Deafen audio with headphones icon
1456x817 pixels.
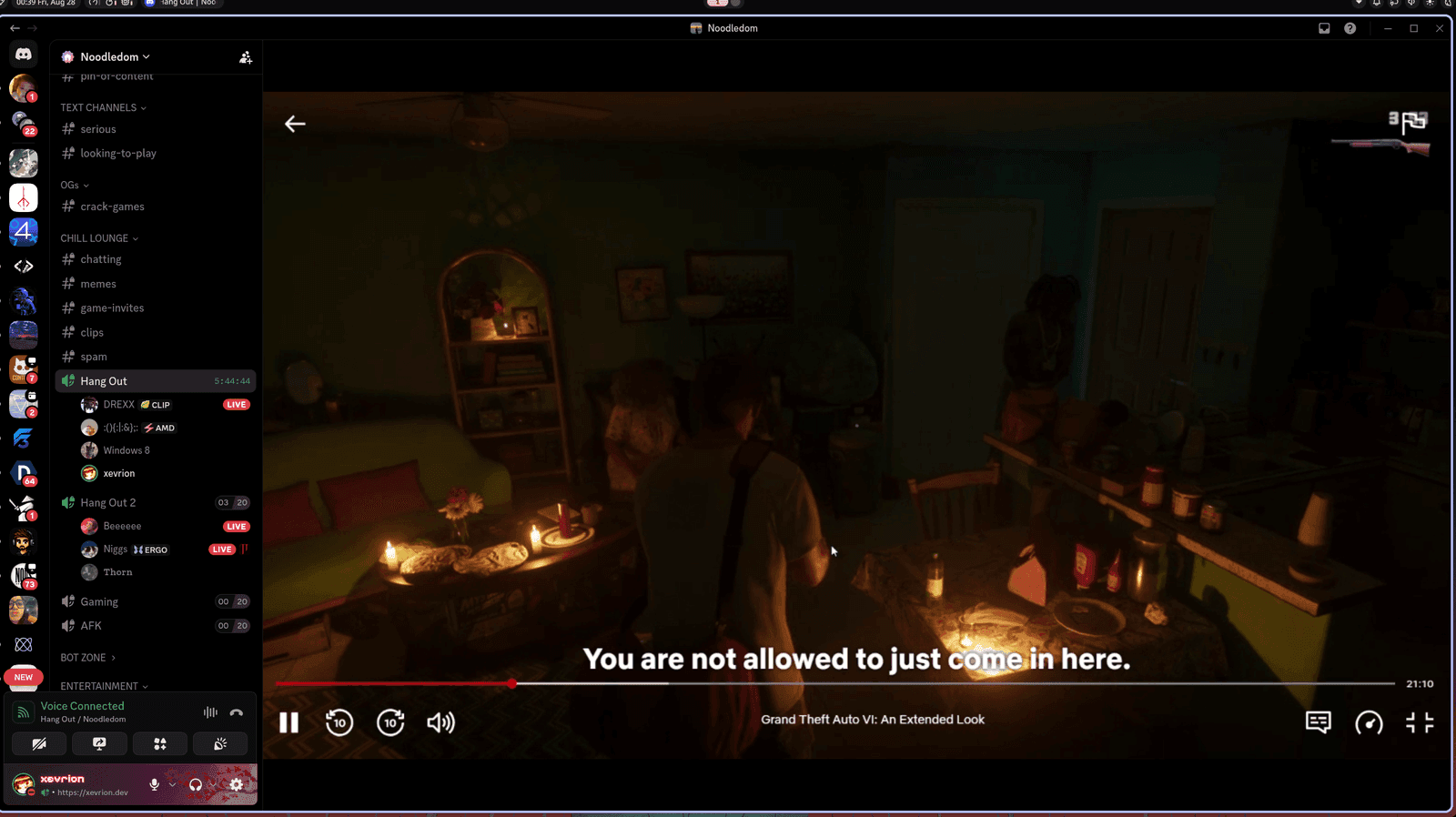pos(196,784)
